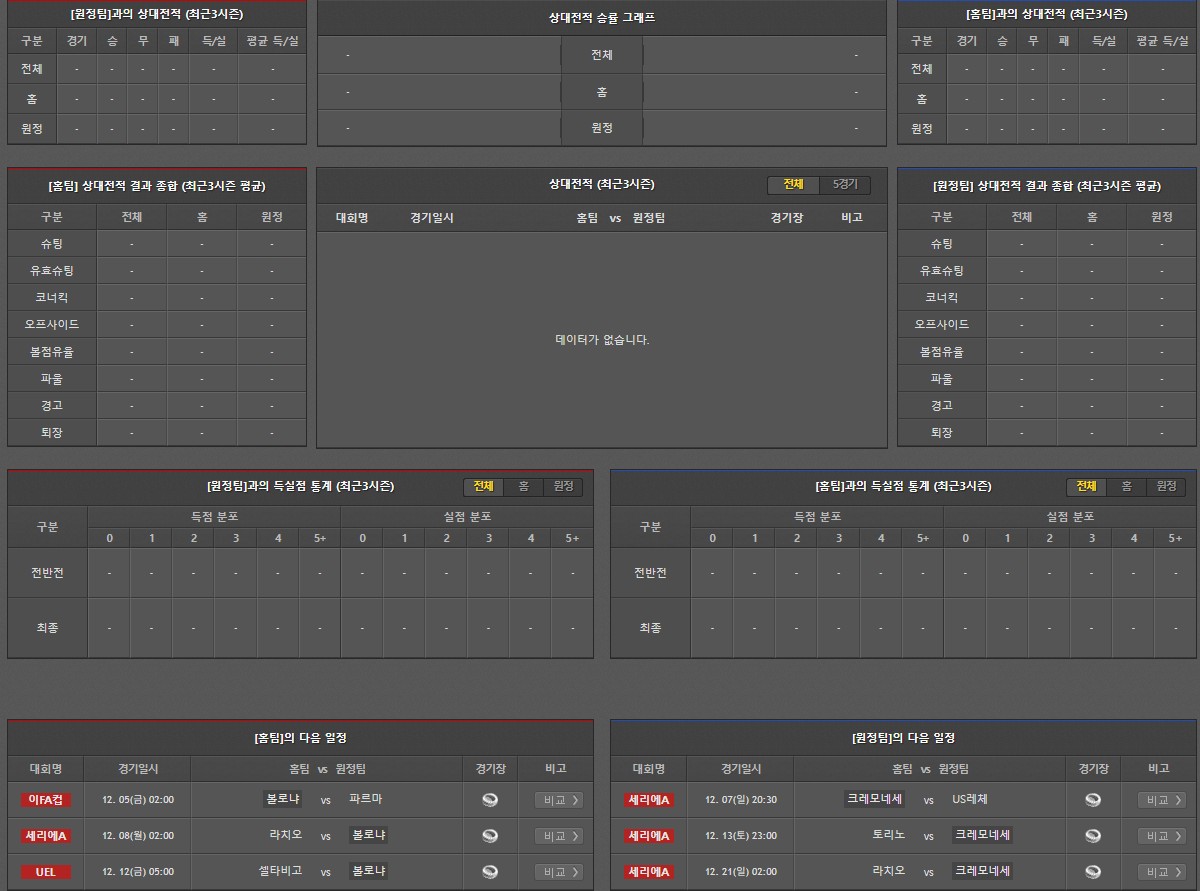The width and height of the screenshot is (1200, 891).
Task: Click 세리에A badge for 12. 07 fixture
Action: [x=649, y=800]
